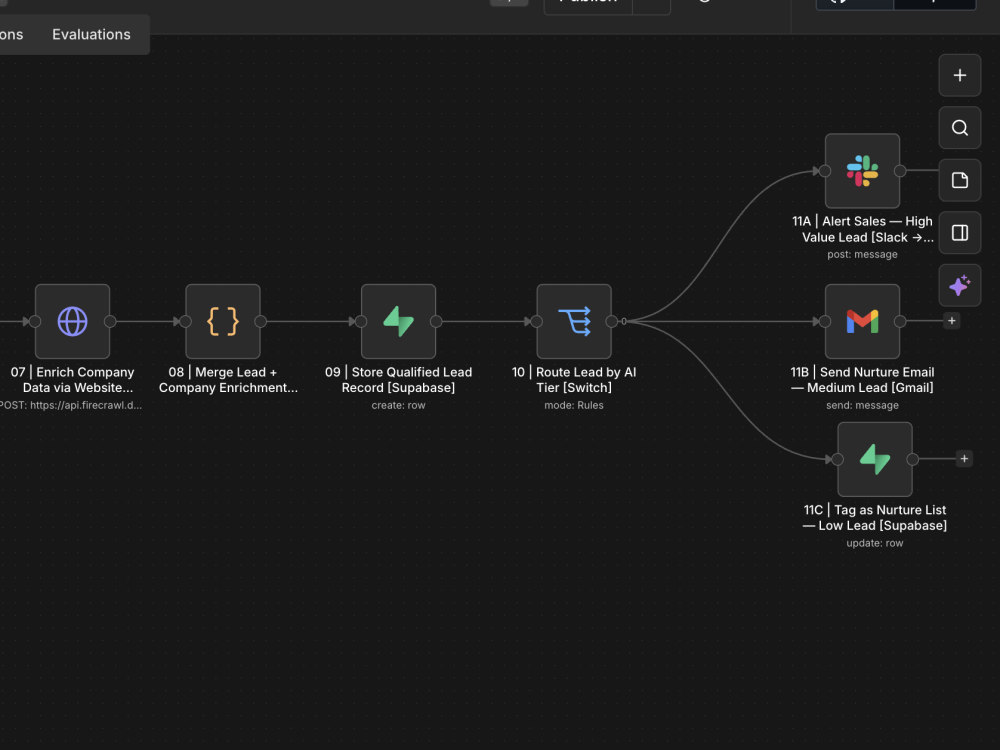This screenshot has height=750, width=1000.
Task: Click the input connector of node 11C
Action: pyautogui.click(x=837, y=459)
